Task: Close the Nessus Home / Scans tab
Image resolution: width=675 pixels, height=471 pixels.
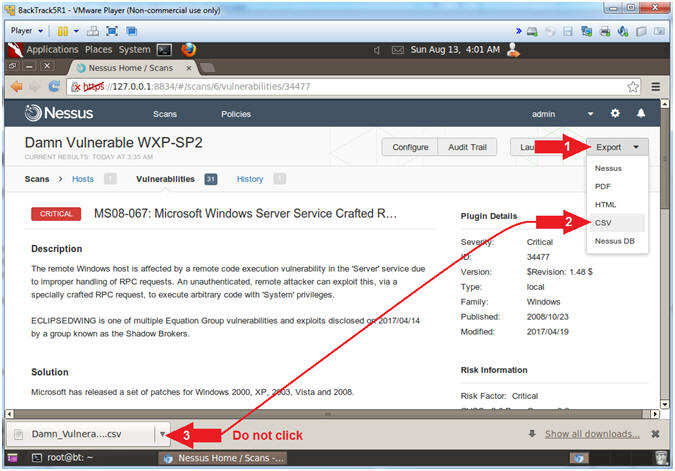Action: (189, 68)
